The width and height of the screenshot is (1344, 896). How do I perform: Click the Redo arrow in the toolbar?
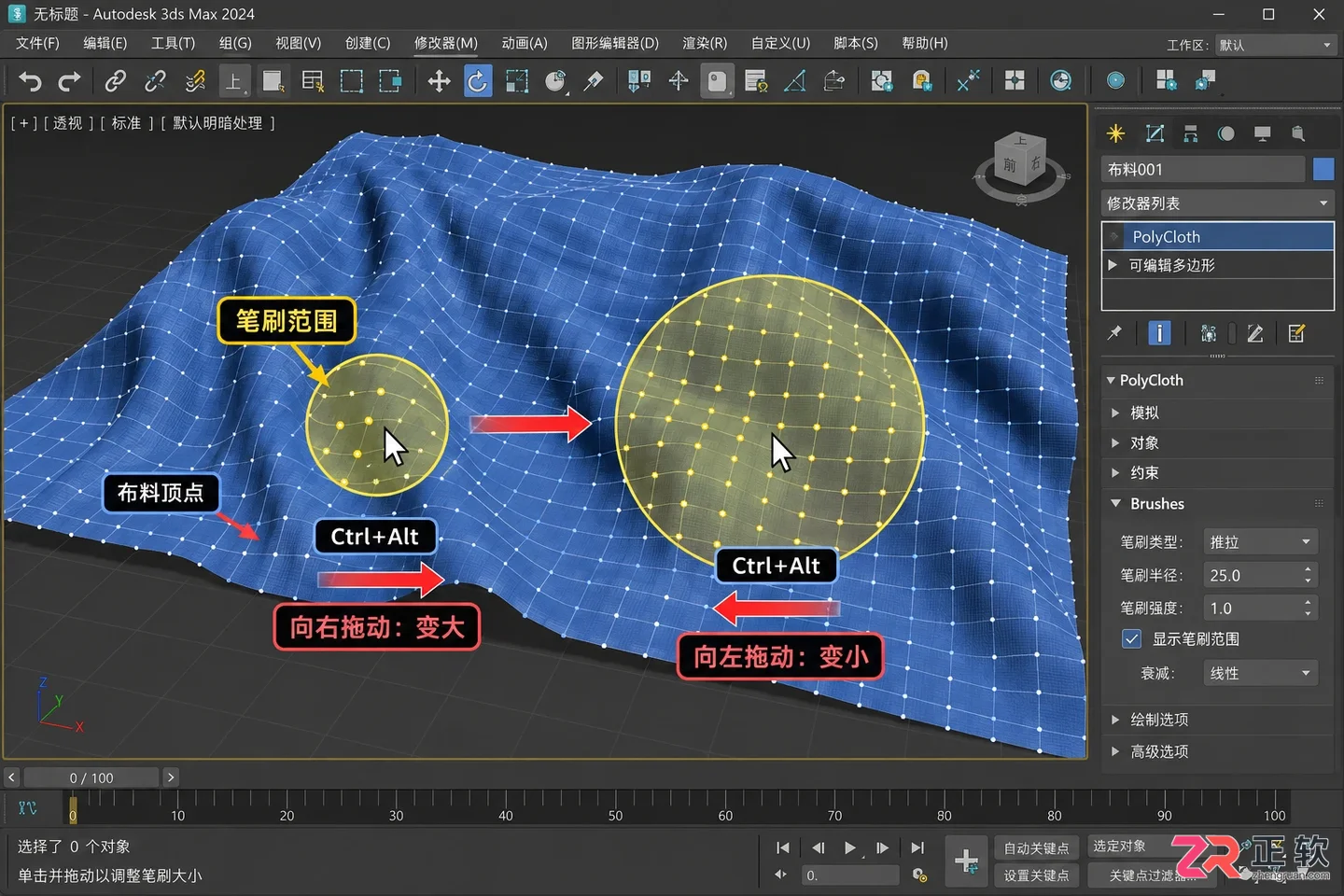click(69, 81)
